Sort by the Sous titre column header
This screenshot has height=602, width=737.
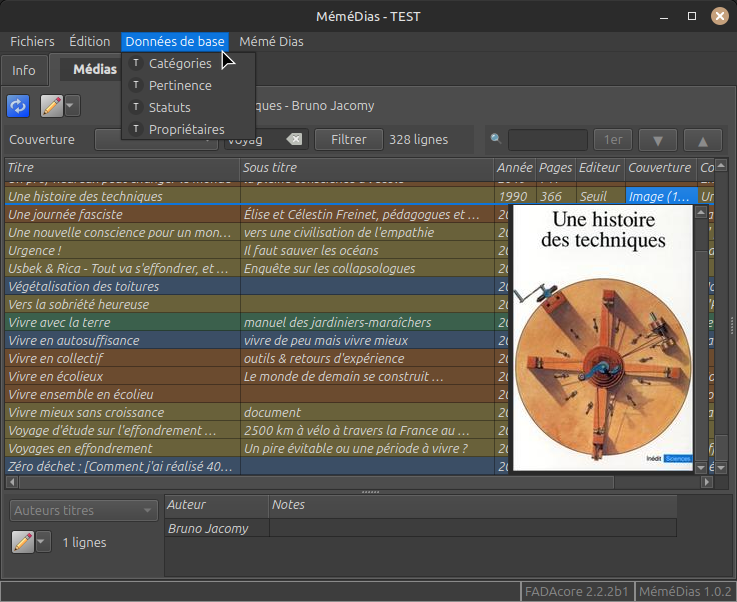(367, 168)
